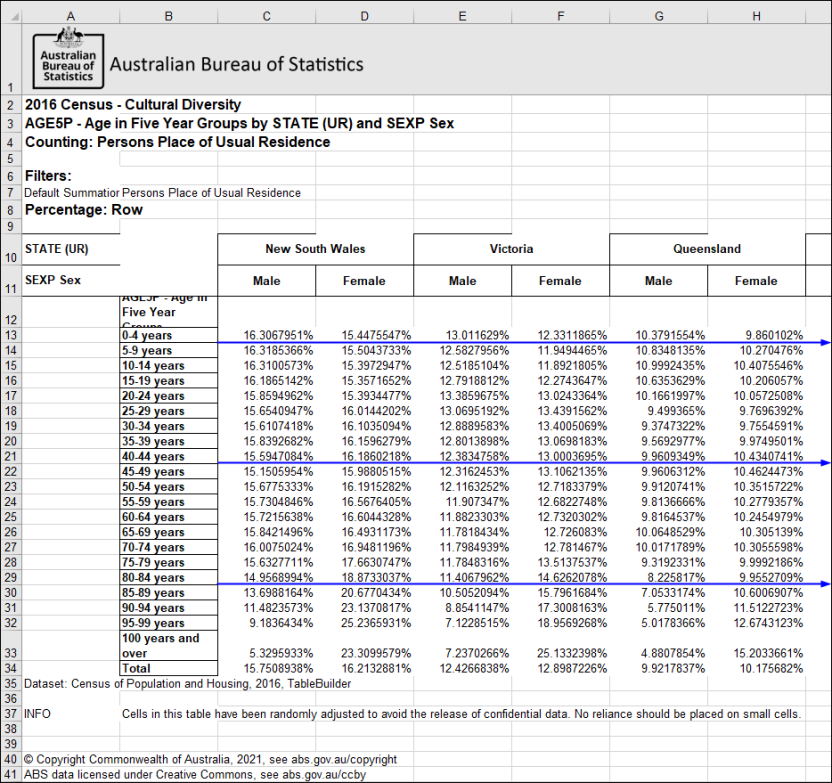Image resolution: width=832 pixels, height=783 pixels.
Task: Click 'AGE5P - Age in Five Year Groups' heading cell
Action: pyautogui.click(x=239, y=124)
